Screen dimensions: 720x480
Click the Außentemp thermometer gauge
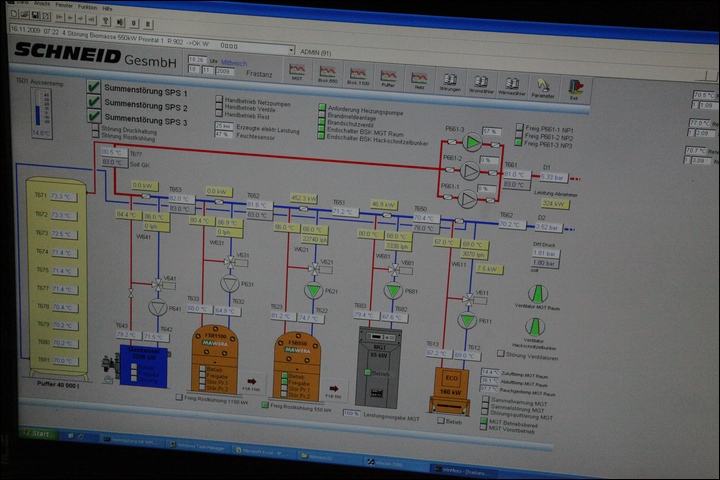tap(40, 109)
